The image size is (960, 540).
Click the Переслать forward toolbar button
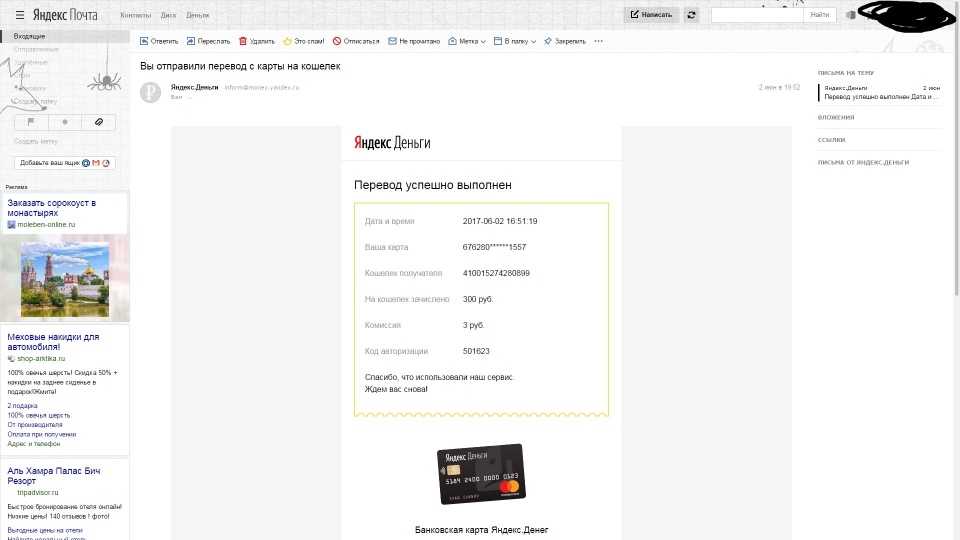click(208, 41)
